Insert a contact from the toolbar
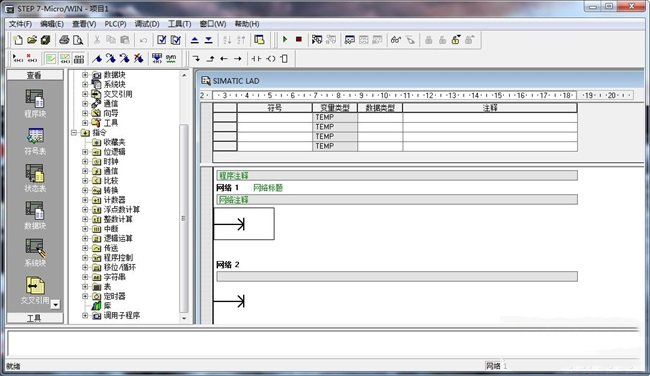Image resolution: width=650 pixels, height=376 pixels. (257, 58)
